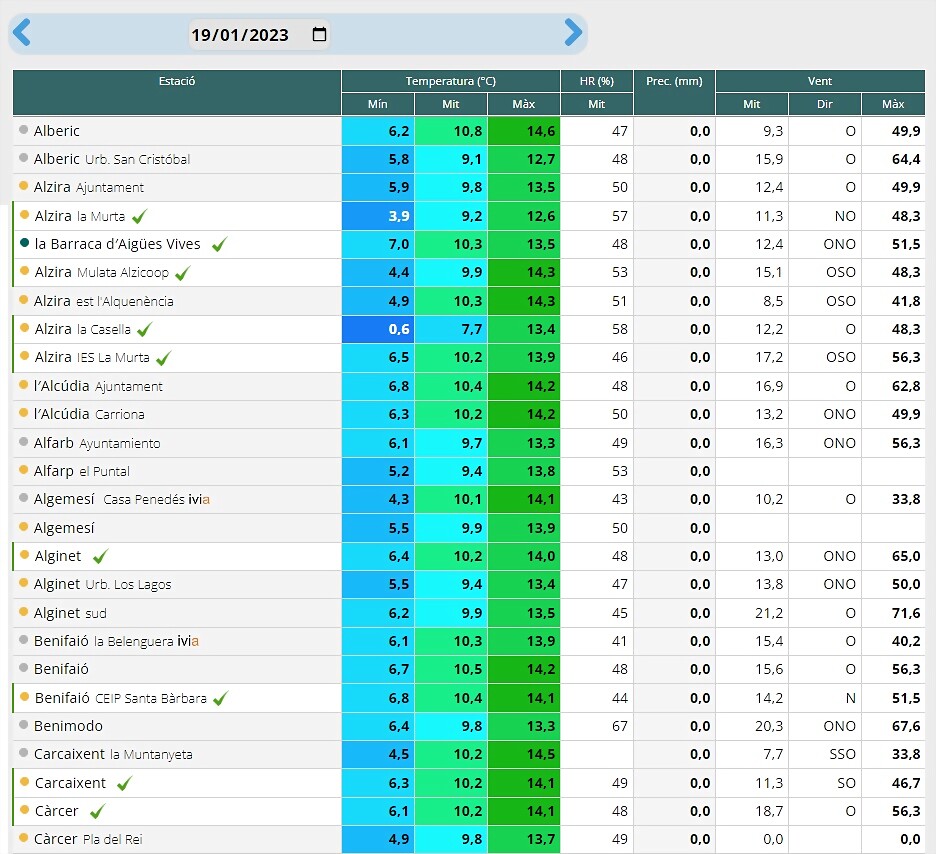Open the l'Alcúdia Ajuntament station
936x854 pixels.
click(x=98, y=386)
